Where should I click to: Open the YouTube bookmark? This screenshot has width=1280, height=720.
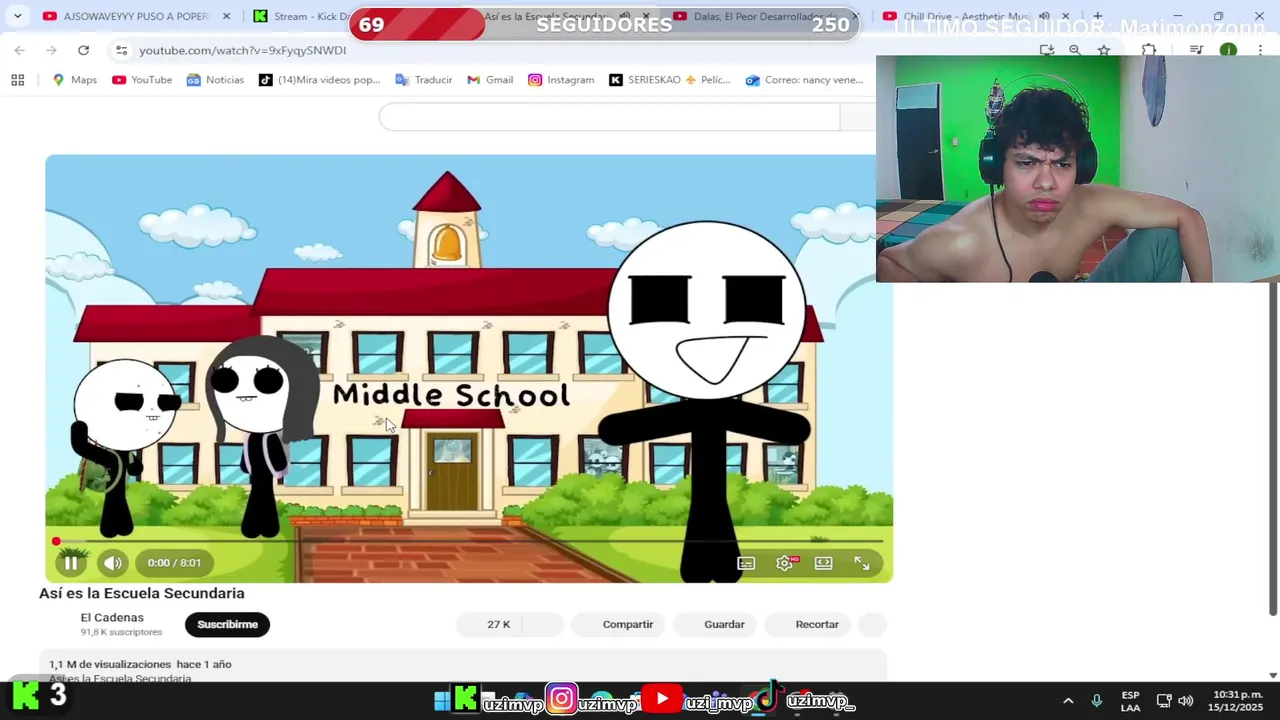coord(142,80)
